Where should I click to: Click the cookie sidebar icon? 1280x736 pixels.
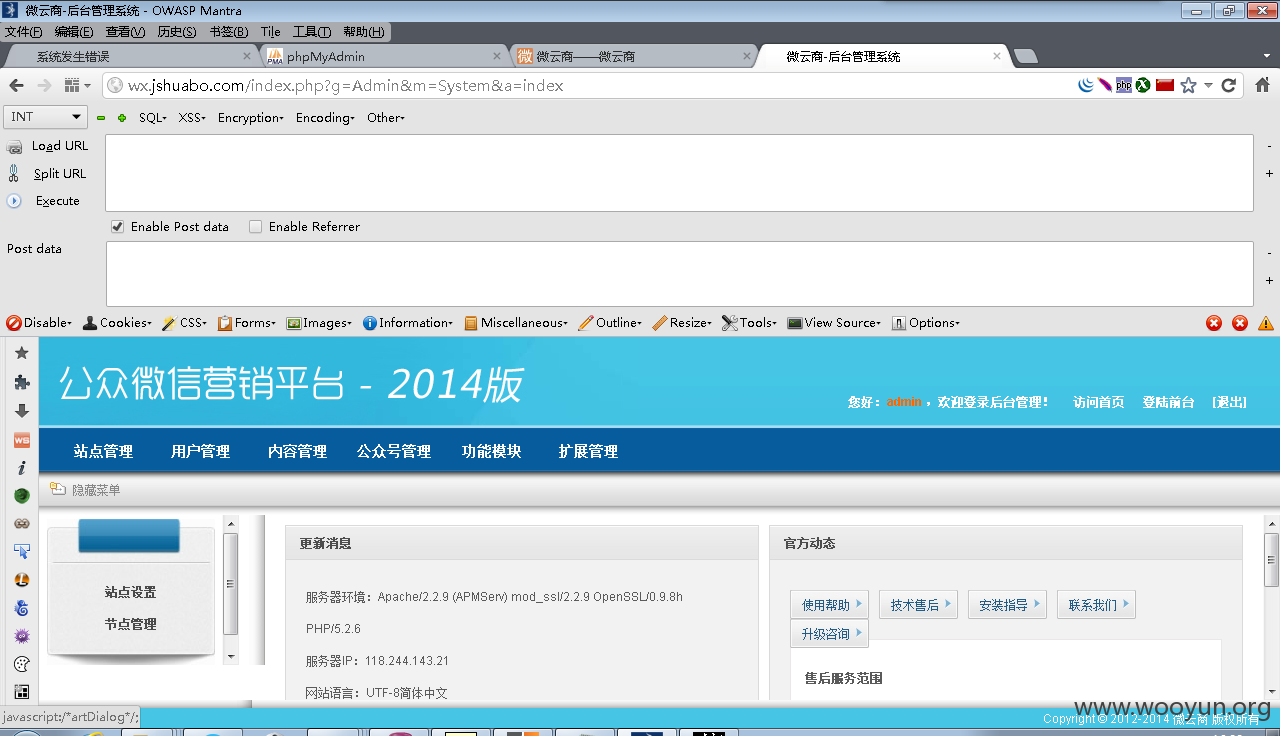point(21,664)
